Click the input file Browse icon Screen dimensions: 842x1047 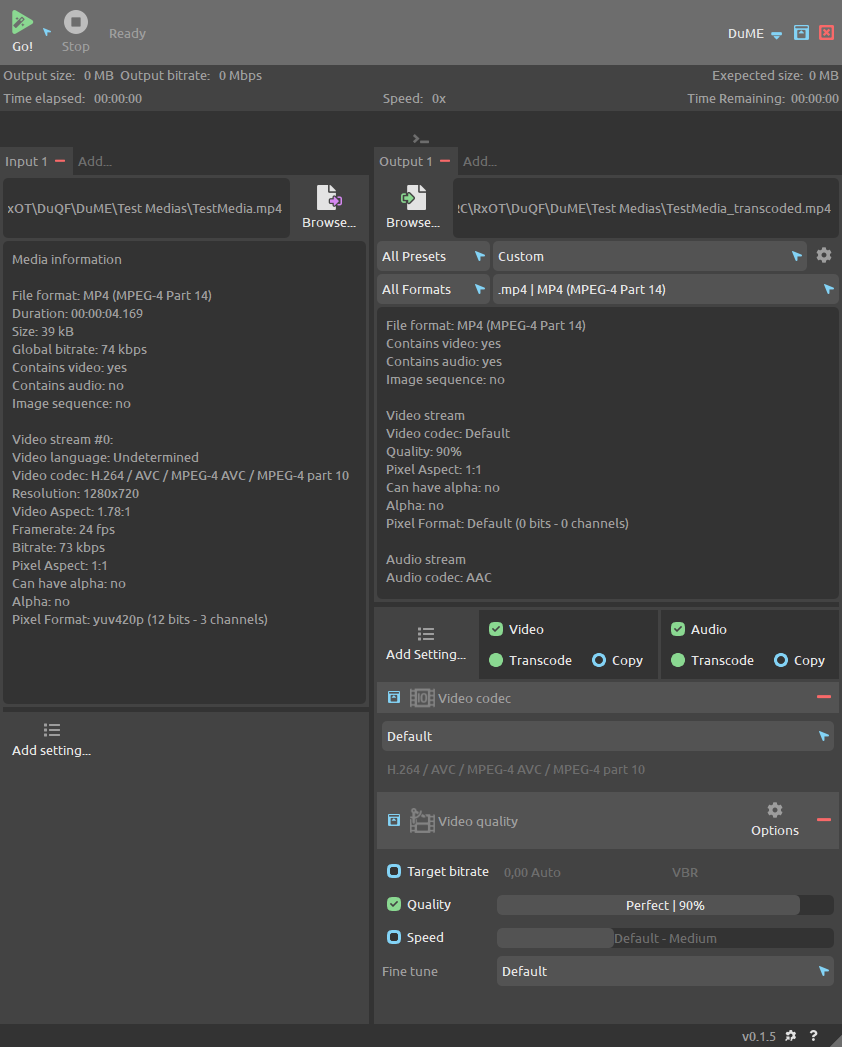tap(329, 198)
